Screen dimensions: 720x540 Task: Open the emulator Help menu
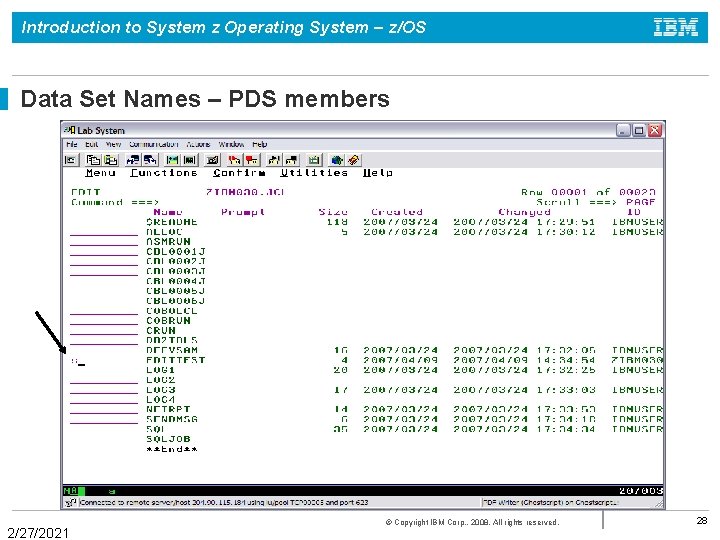coord(259,144)
